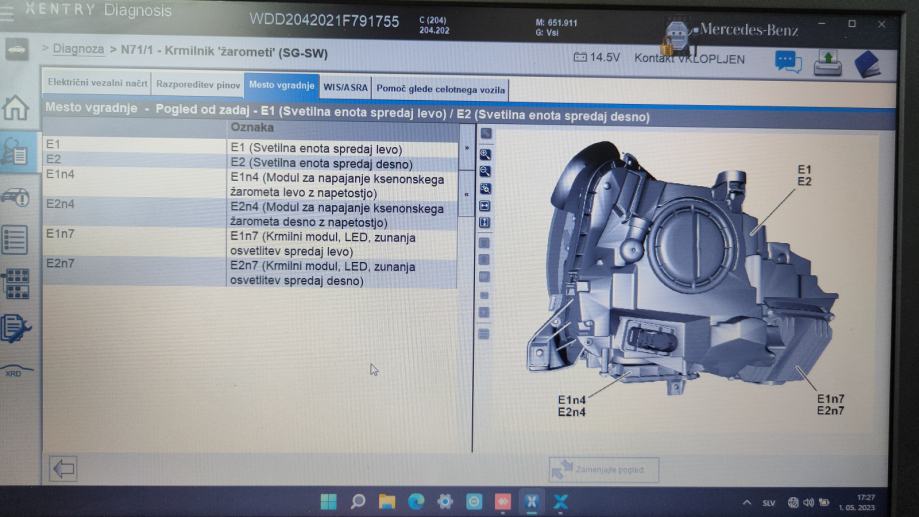Open the vehicle warning sidebar icon
Viewport: 919px width, 517px height.
point(15,196)
